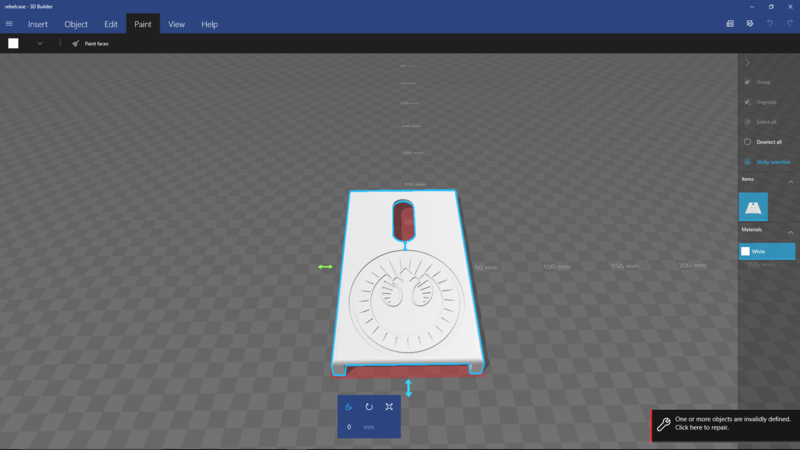The image size is (800, 450).
Task: Click the 3D print icon in title bar
Action: pos(730,23)
